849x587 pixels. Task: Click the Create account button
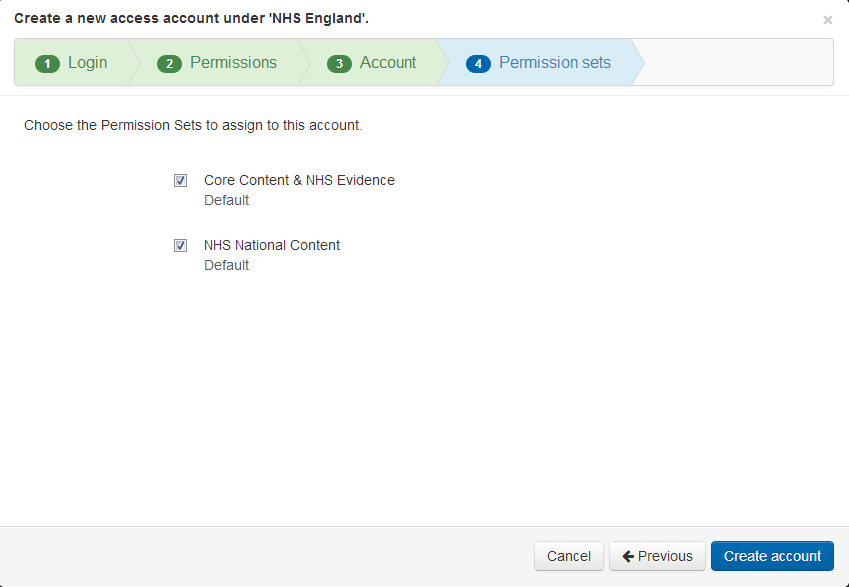pyautogui.click(x=772, y=556)
